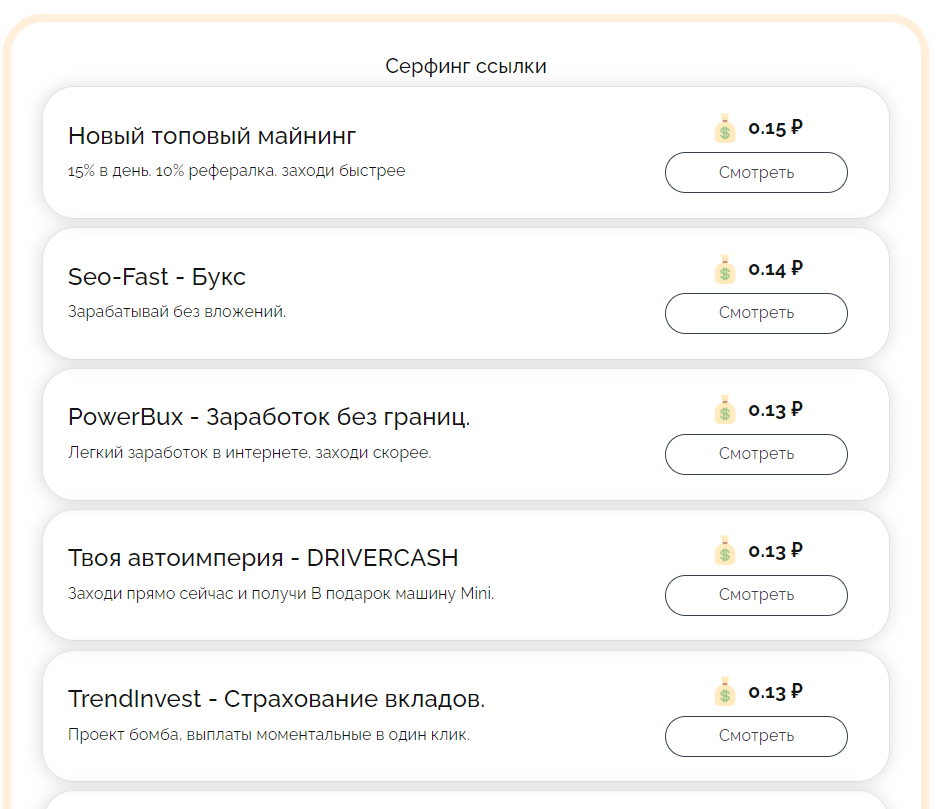Viewport: 946px width, 809px height.
Task: Watch the TrendInvest link with Смотреть
Action: [756, 736]
